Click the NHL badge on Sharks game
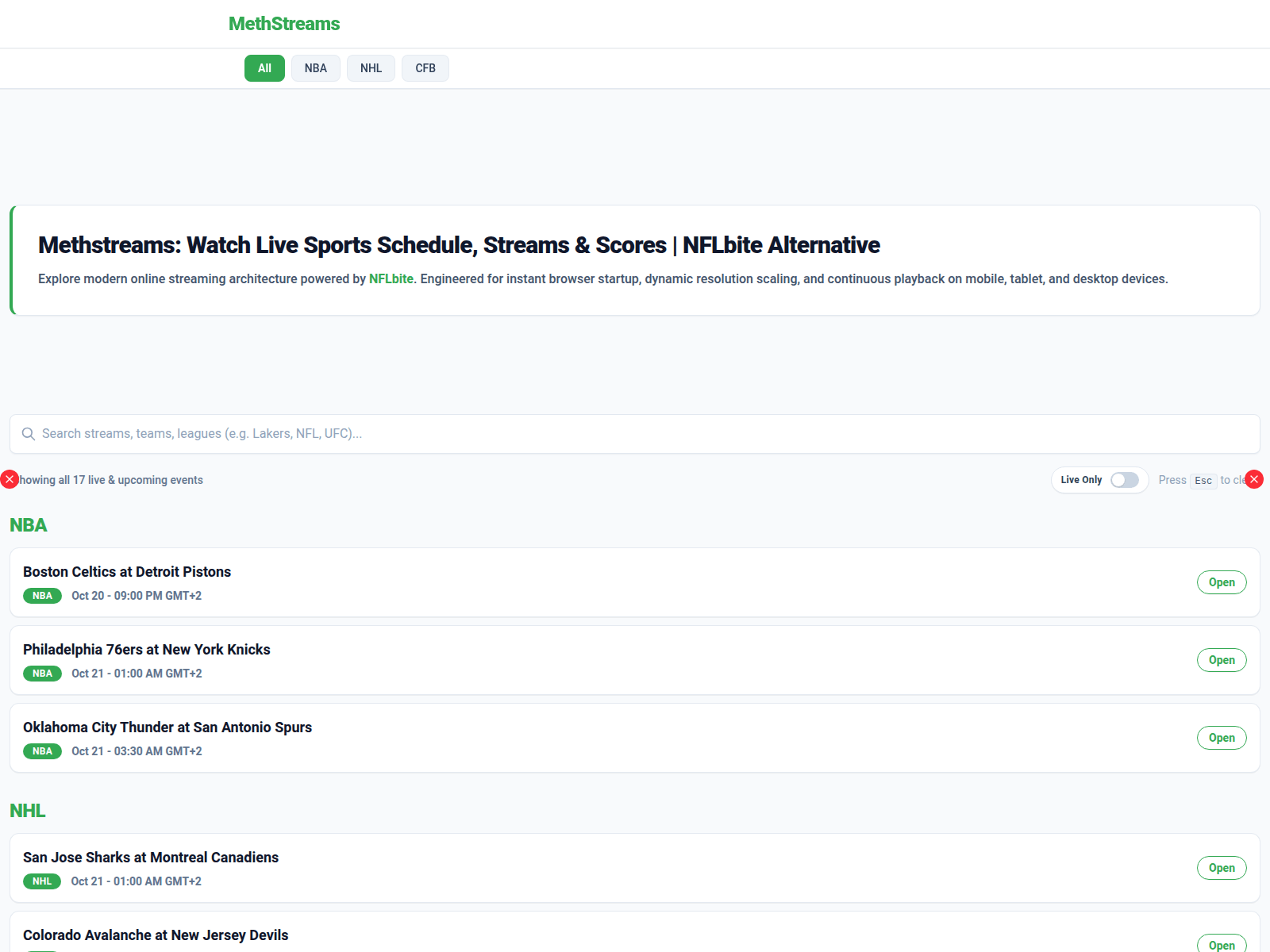1270x952 pixels. coord(42,881)
